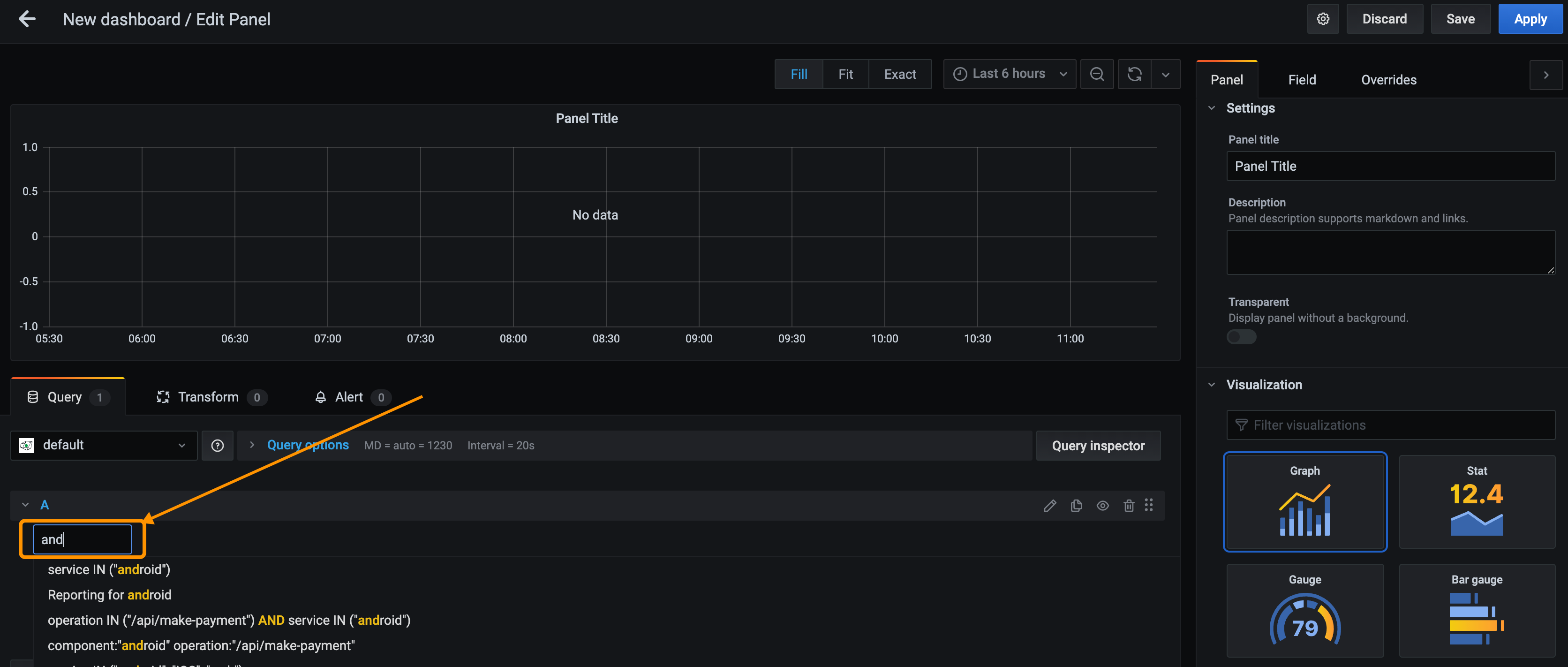
Task: Duplicate query A with copy icon
Action: (x=1076, y=506)
